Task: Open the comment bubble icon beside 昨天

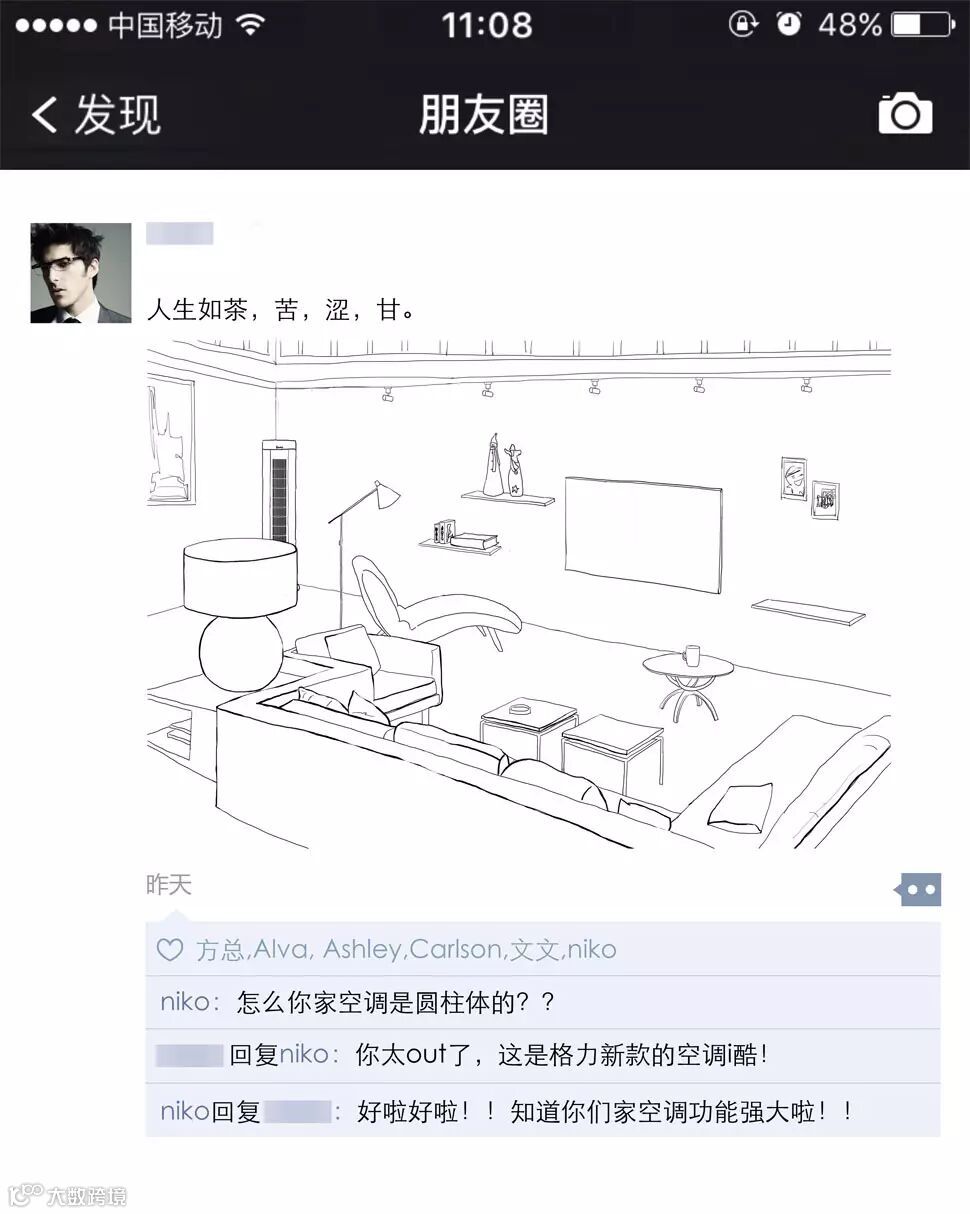Action: pos(920,889)
